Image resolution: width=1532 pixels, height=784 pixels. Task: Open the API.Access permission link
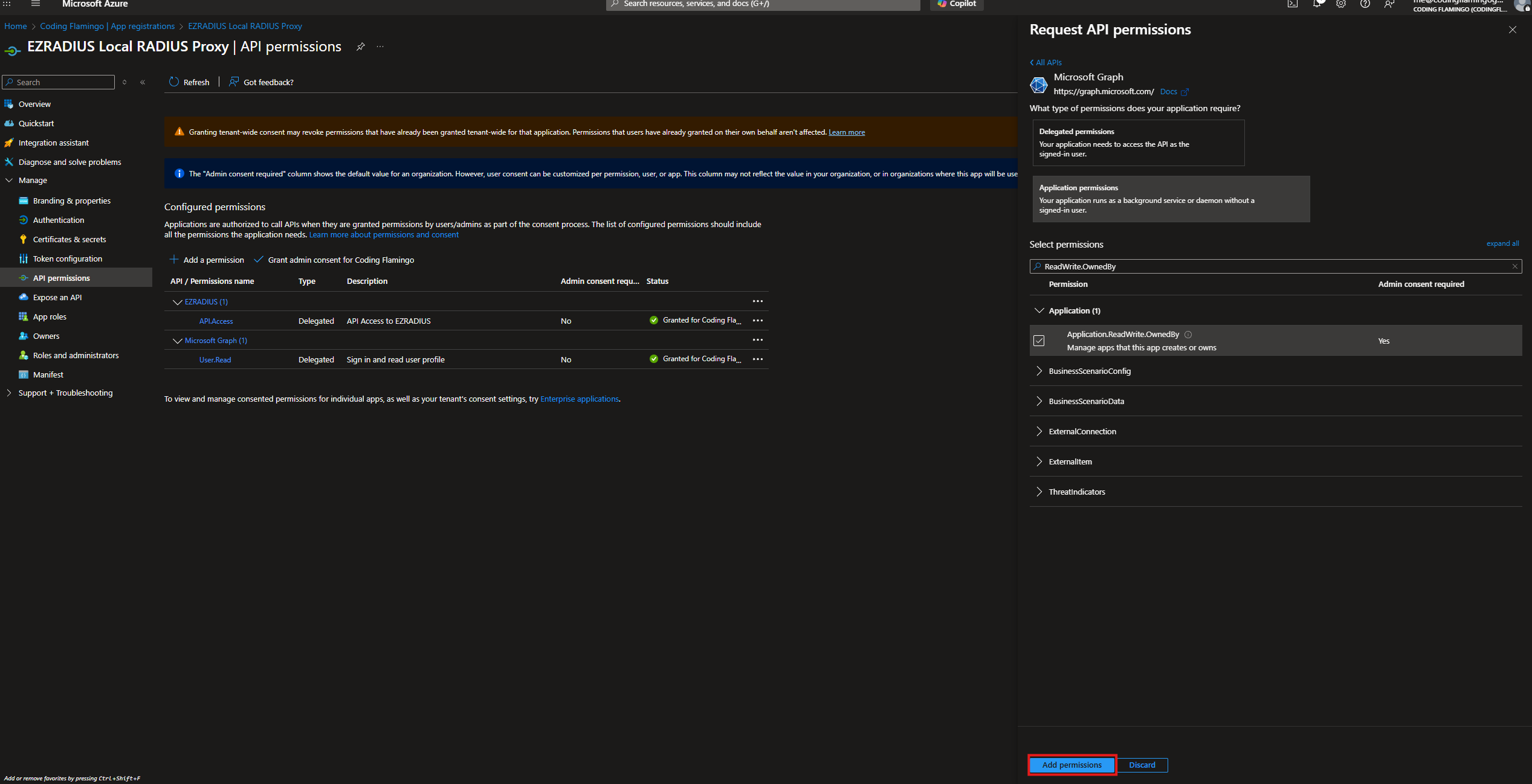tap(216, 321)
